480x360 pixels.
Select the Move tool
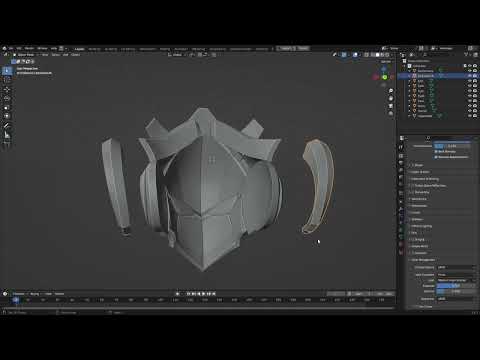(7, 89)
